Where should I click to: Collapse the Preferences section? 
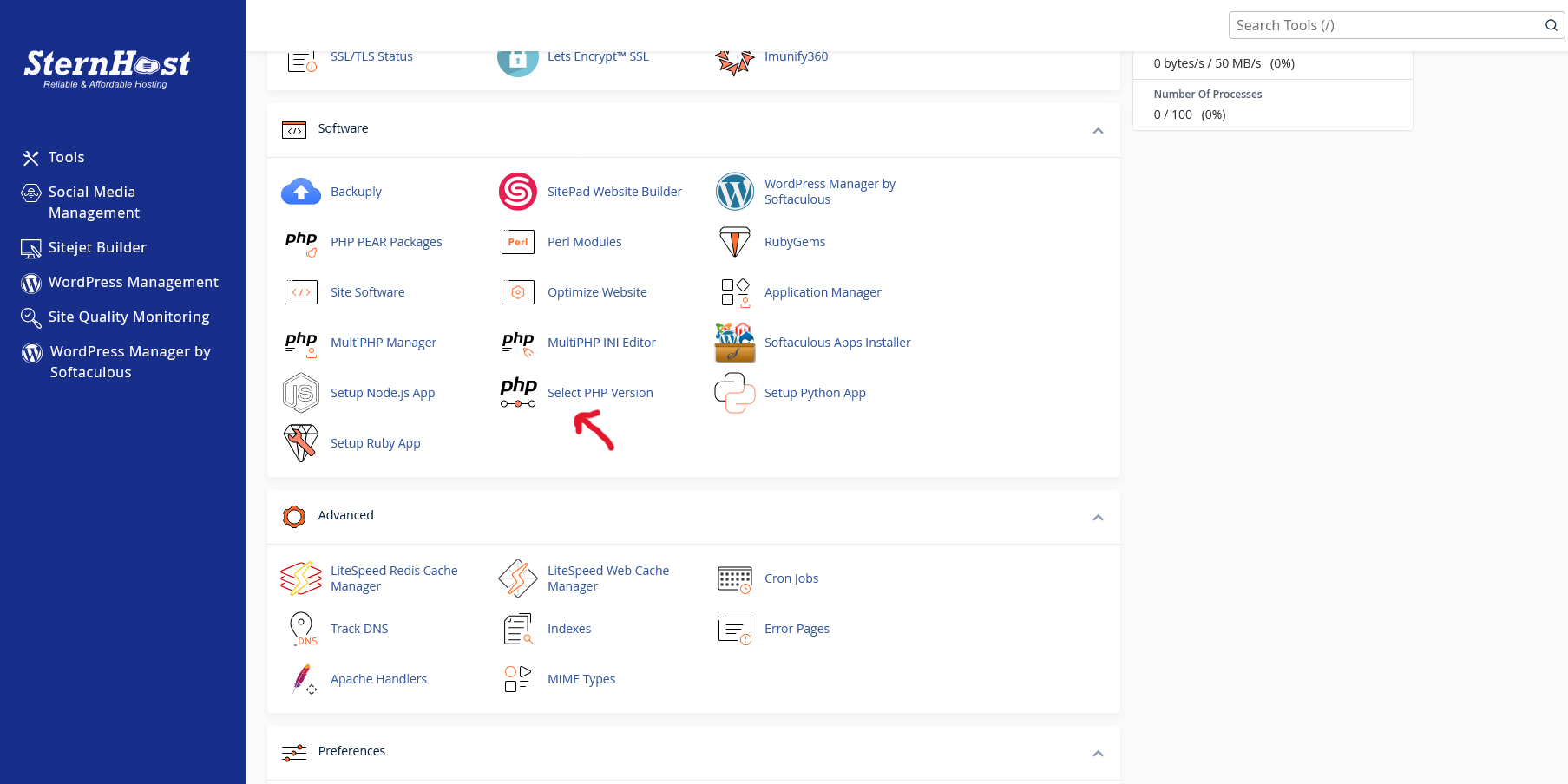tap(1098, 754)
